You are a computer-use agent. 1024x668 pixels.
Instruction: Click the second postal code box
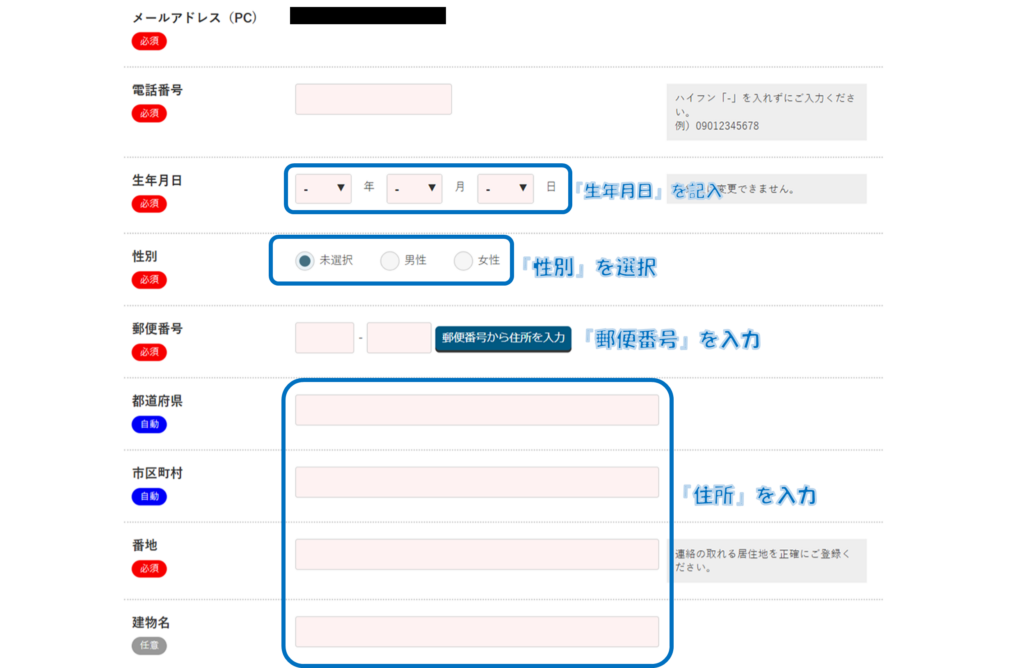click(398, 338)
